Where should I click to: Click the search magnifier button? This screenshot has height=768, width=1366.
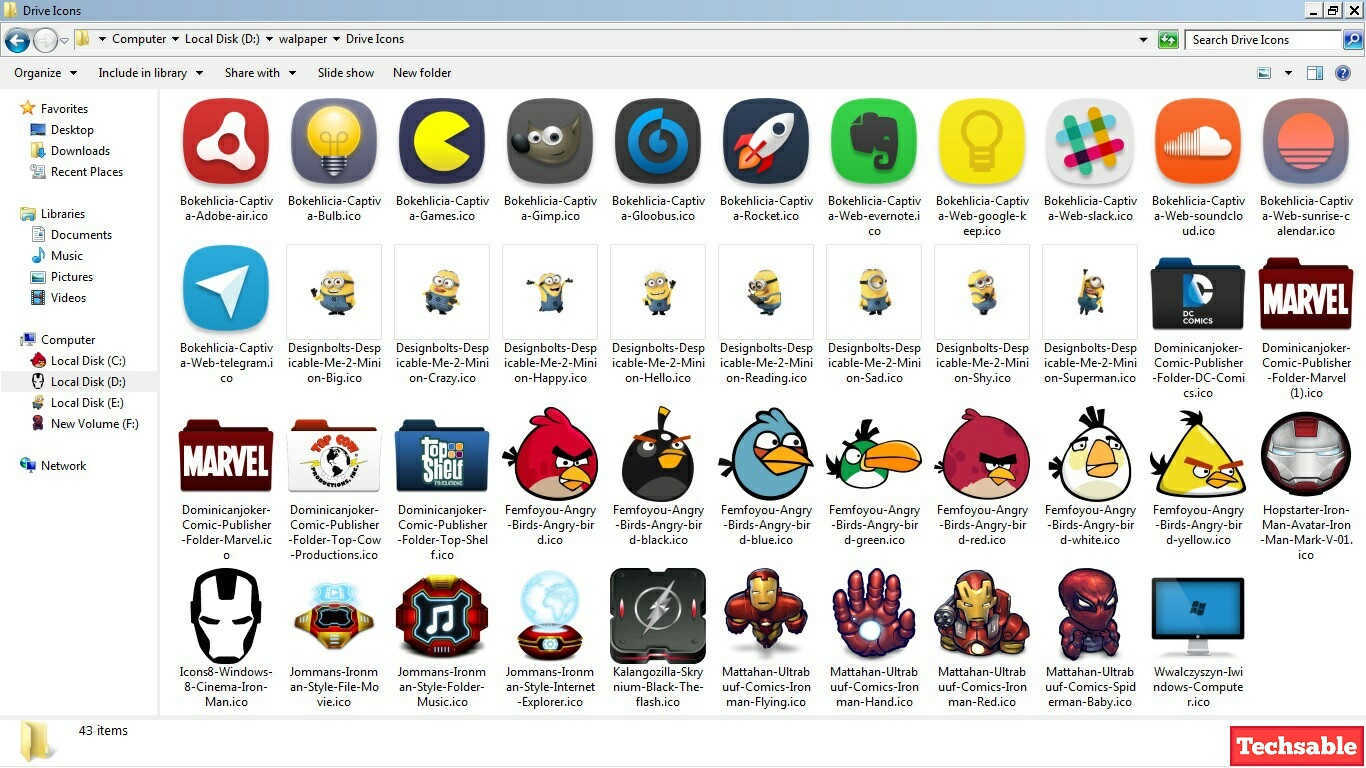click(x=1352, y=40)
